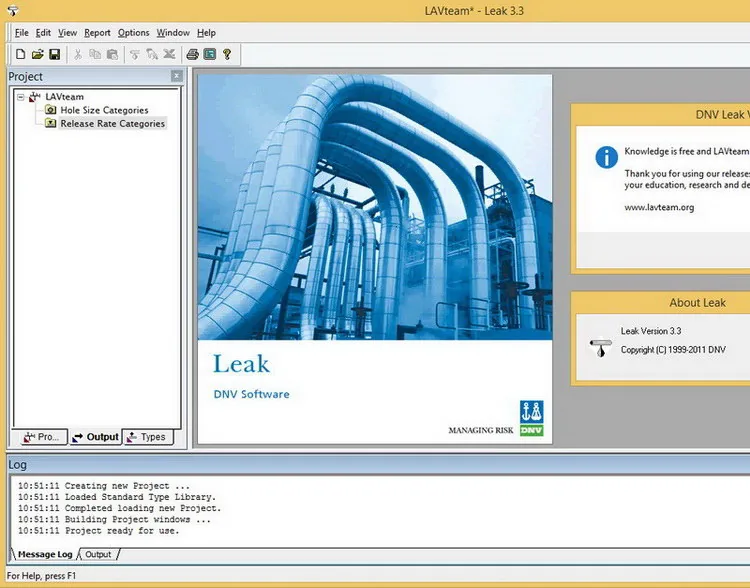This screenshot has height=588, width=750.
Task: Save project using floppy disk icon
Action: (x=55, y=54)
